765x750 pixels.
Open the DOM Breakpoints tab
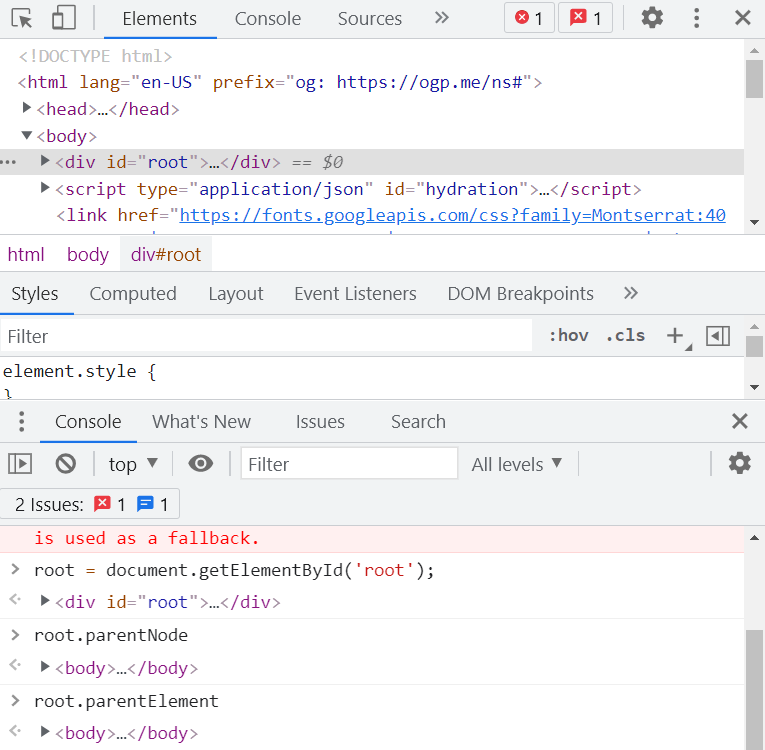coord(521,294)
